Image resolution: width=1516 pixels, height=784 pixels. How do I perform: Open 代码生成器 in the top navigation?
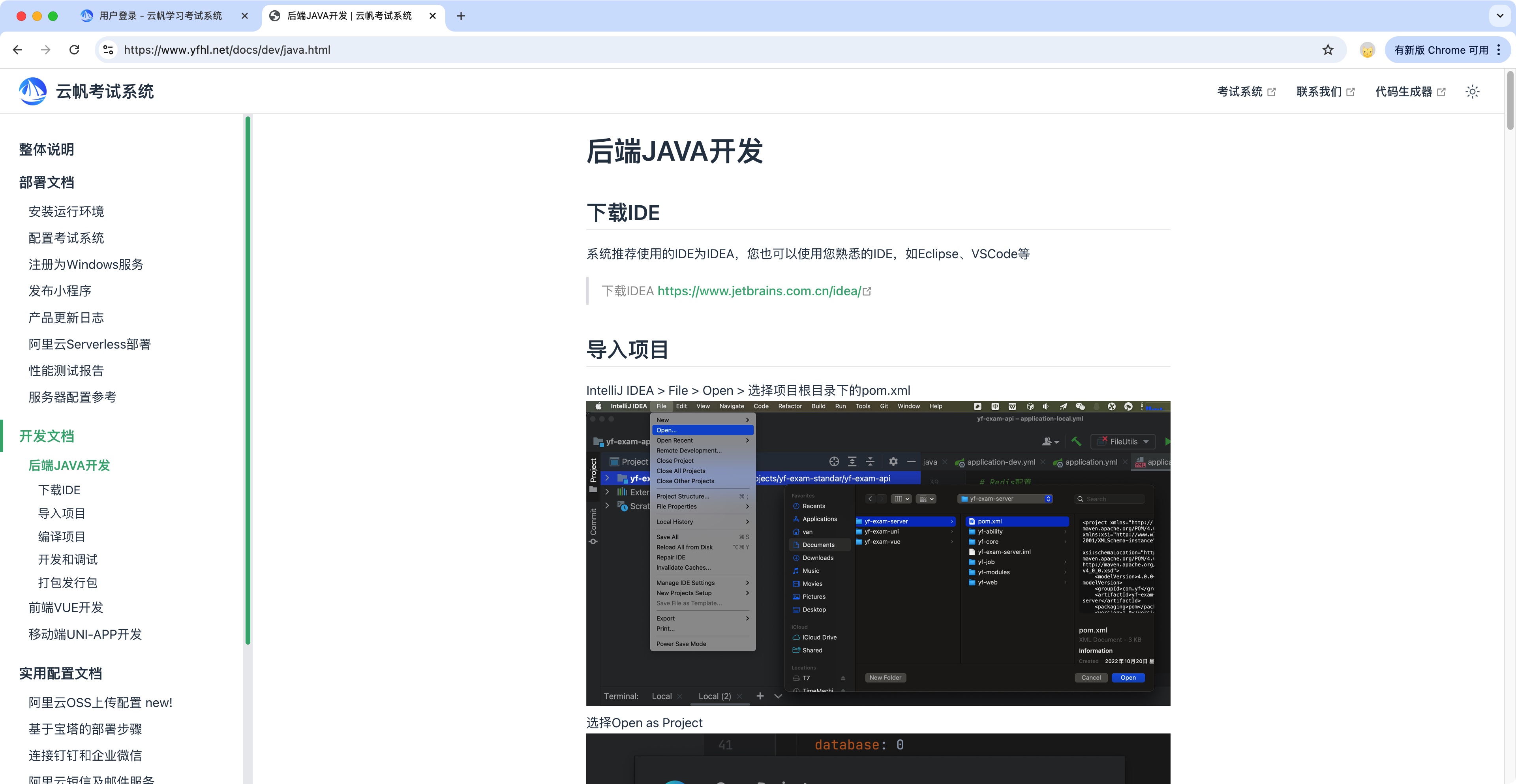[1403, 91]
